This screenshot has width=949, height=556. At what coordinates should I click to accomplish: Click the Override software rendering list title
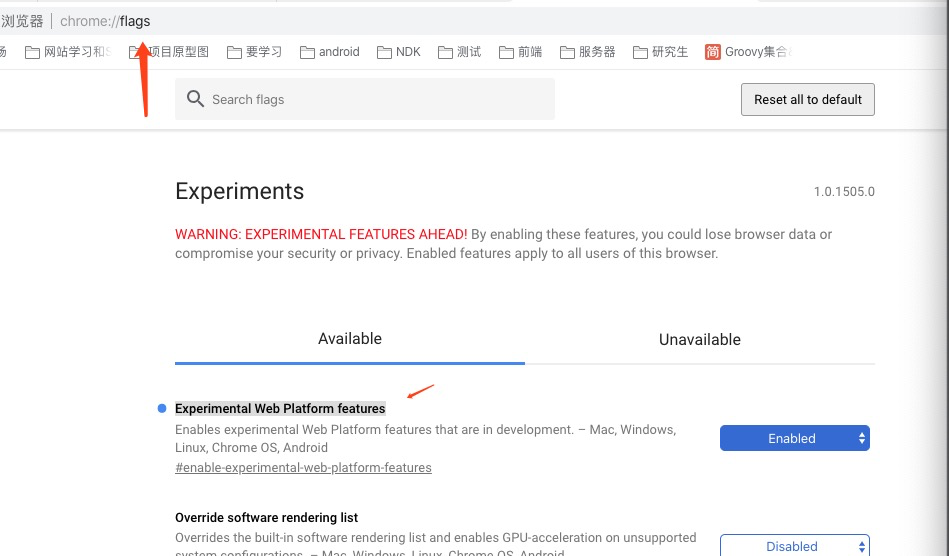[266, 518]
